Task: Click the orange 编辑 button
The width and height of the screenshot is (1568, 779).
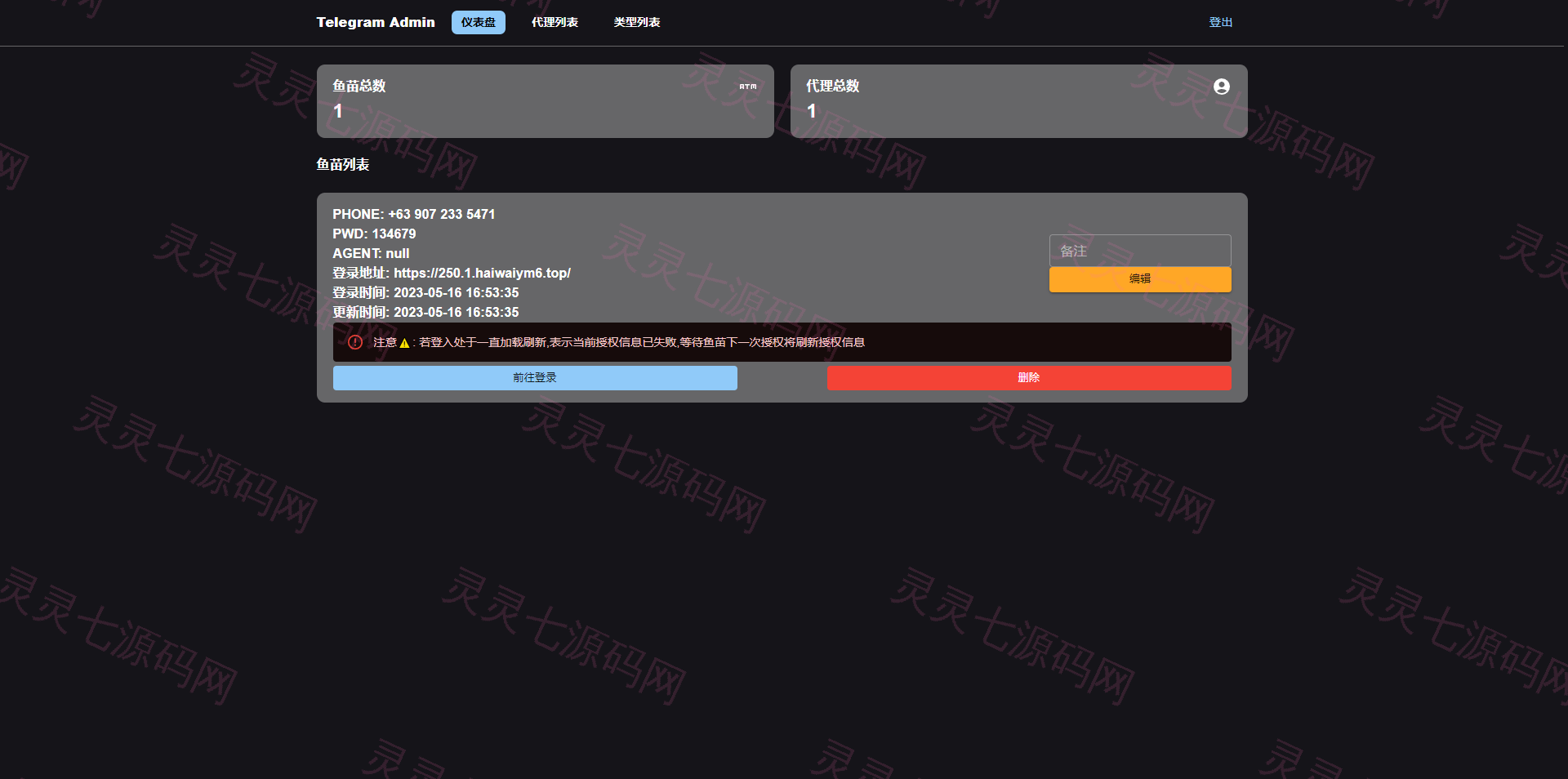Action: (1140, 279)
